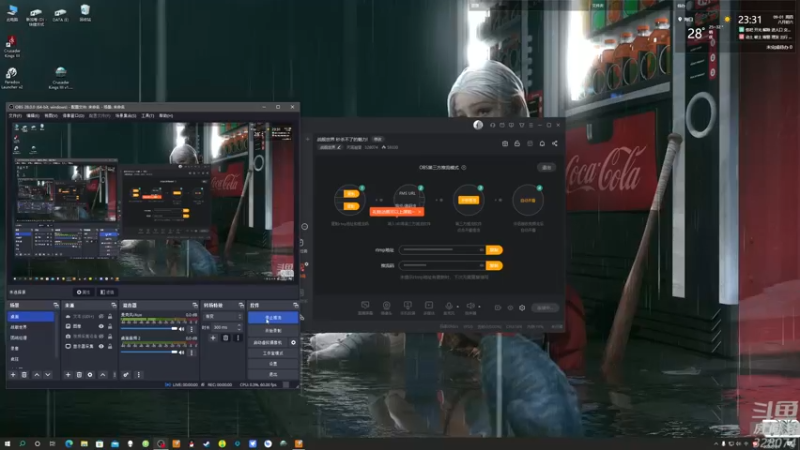The height and width of the screenshot is (450, 800).
Task: Click headset support icon in streaming app title bar
Action: [492, 125]
